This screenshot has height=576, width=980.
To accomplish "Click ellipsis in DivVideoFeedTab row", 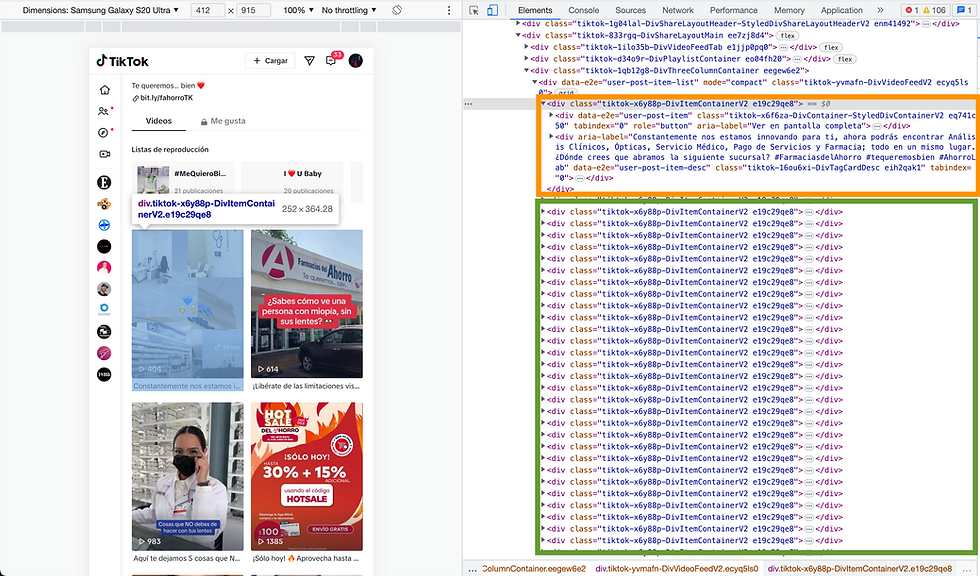I will (x=783, y=47).
